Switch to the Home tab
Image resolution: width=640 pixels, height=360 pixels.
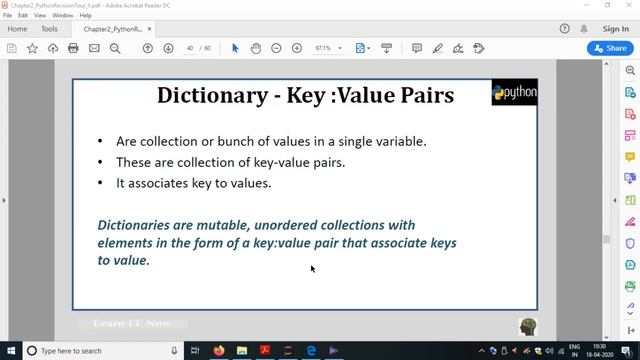point(17,29)
